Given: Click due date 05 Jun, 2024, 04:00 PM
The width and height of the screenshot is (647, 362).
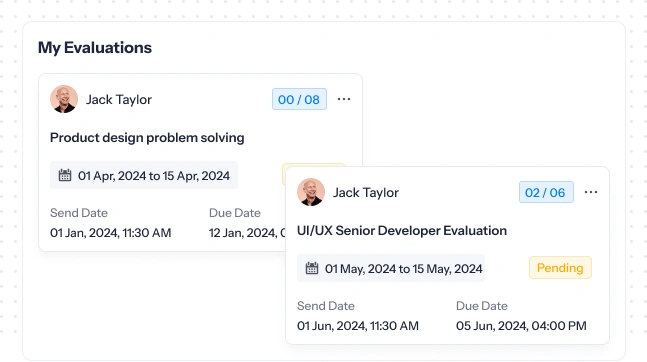Looking at the screenshot, I should (521, 326).
